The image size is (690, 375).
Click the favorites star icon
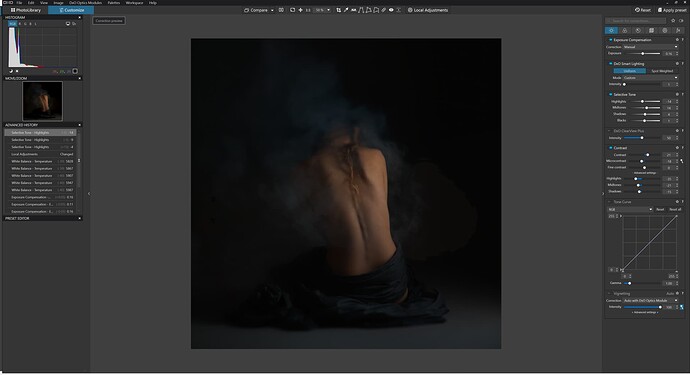coord(673,21)
